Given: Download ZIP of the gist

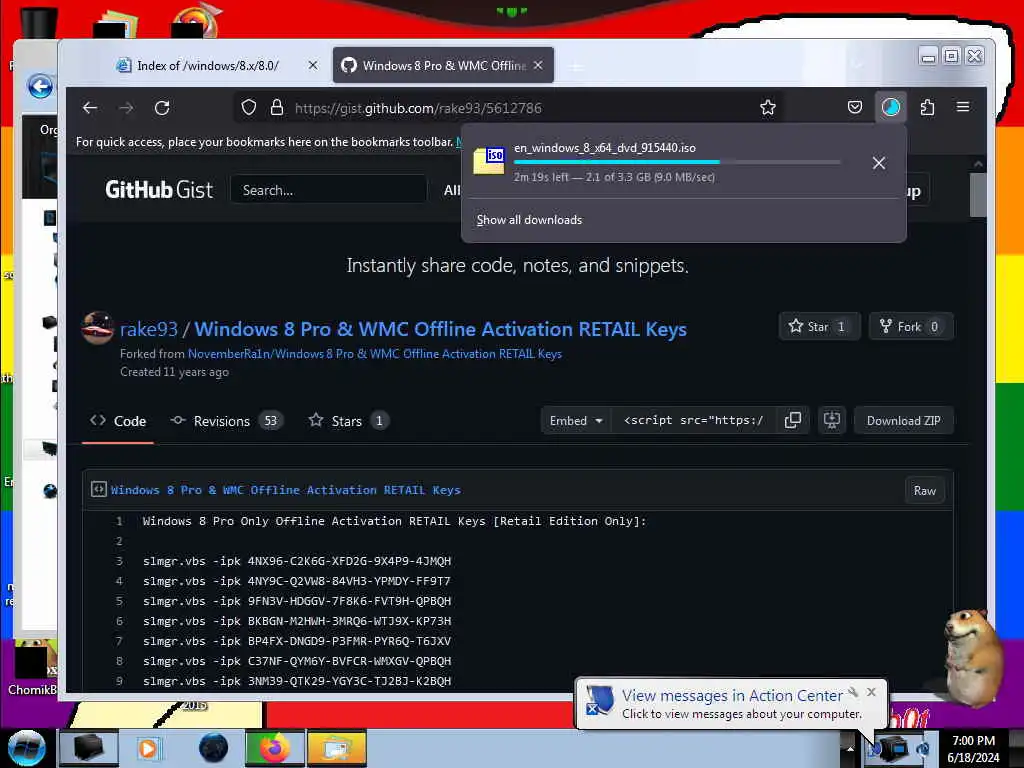Looking at the screenshot, I should (x=904, y=421).
